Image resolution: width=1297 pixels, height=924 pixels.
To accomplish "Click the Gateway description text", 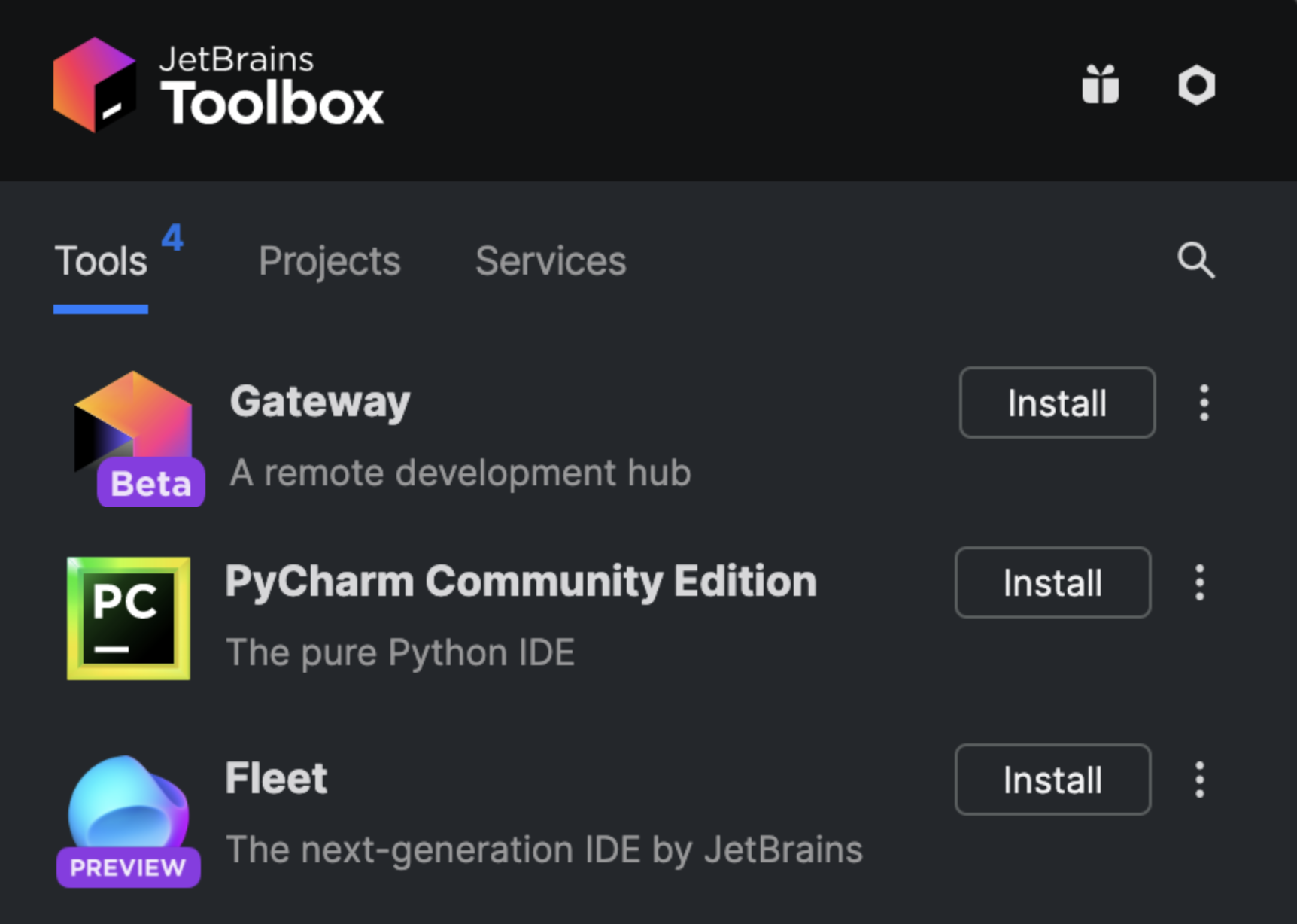I will click(x=460, y=473).
